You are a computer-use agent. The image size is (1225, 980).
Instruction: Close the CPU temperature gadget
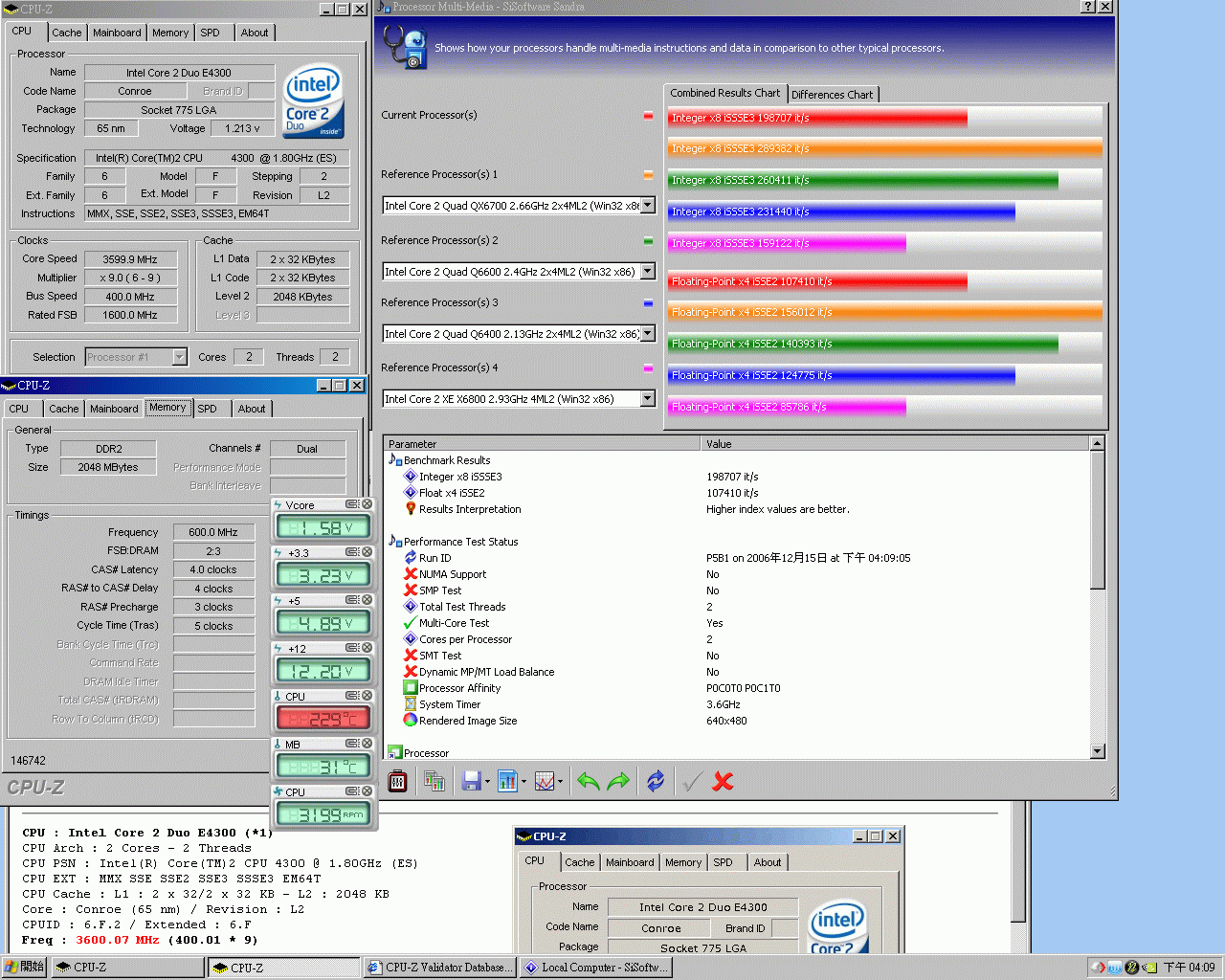[x=367, y=696]
